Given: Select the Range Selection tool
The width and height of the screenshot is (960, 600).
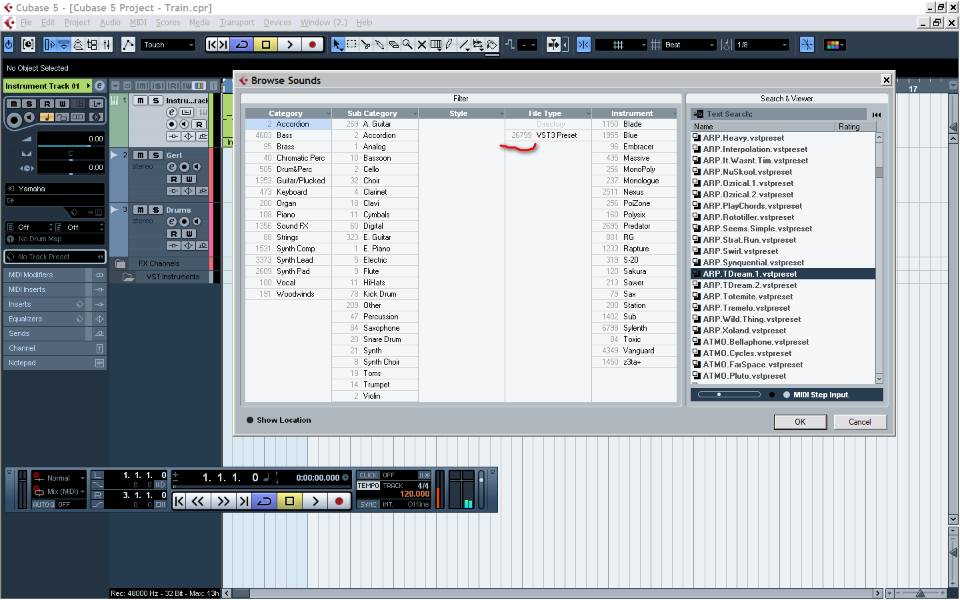Looking at the screenshot, I should point(352,44).
